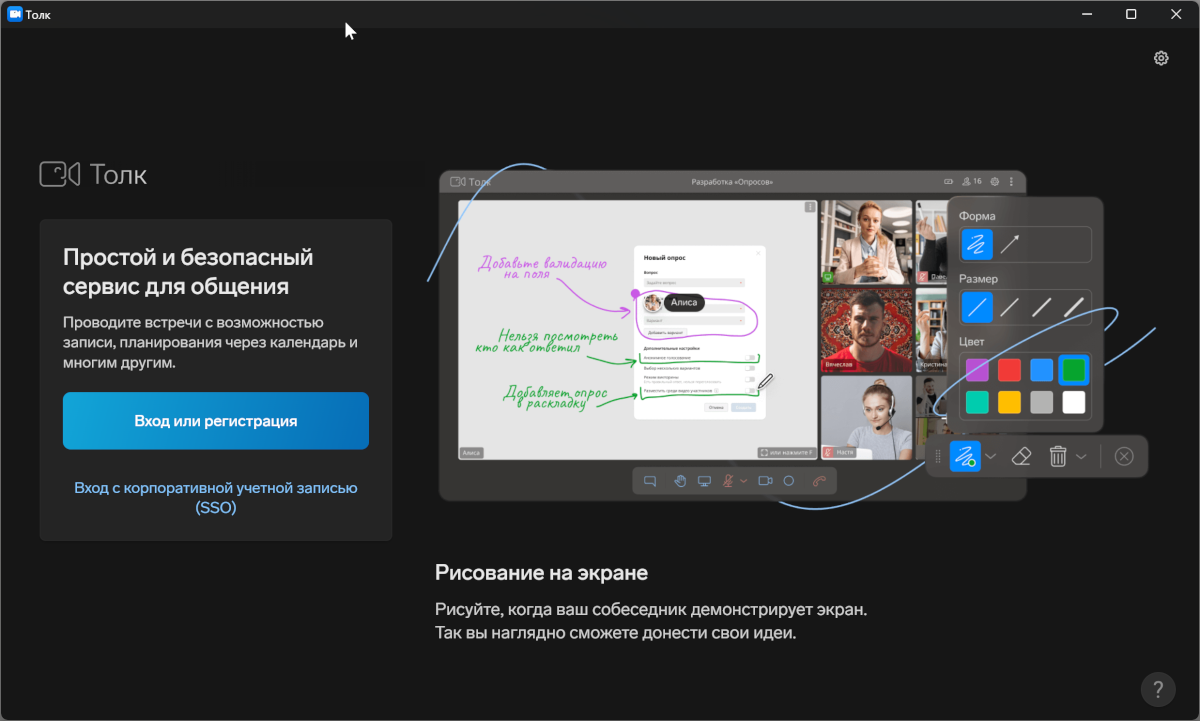1200x721 pixels.
Task: Click the screen share monitor icon
Action: (704, 481)
